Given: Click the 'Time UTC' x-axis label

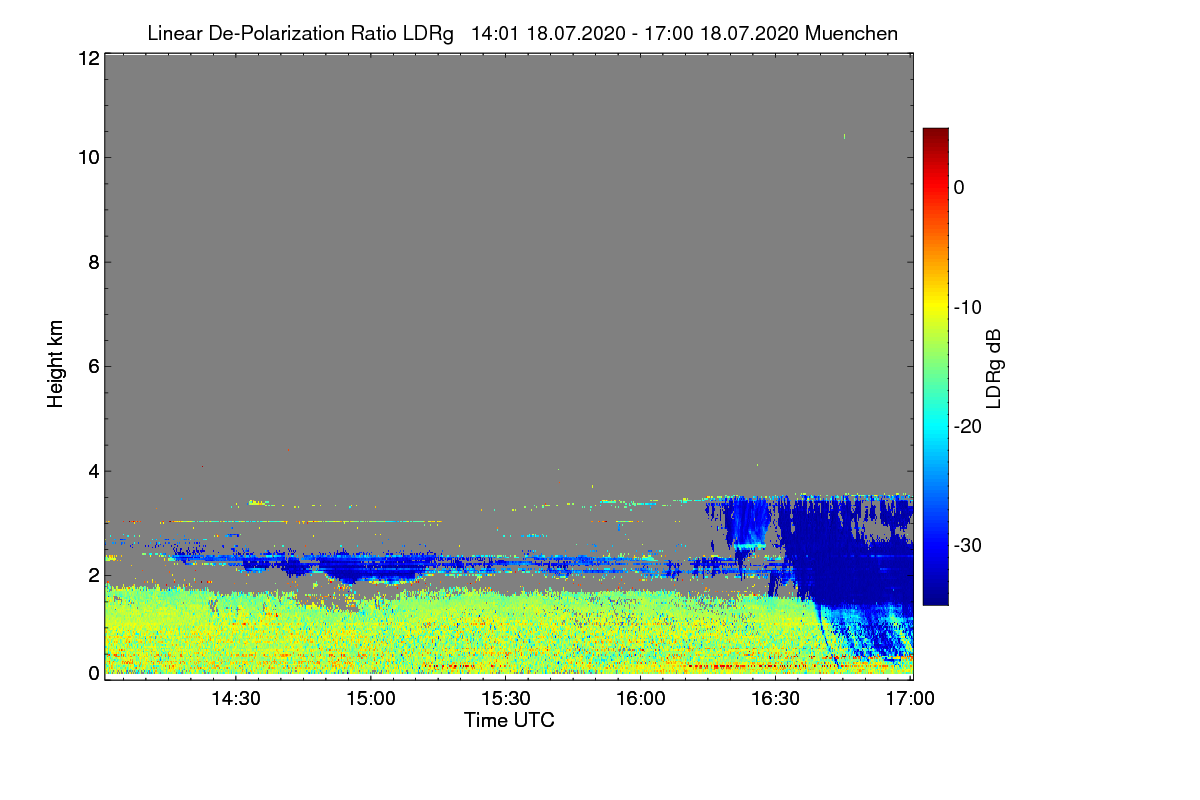Looking at the screenshot, I should point(509,720).
